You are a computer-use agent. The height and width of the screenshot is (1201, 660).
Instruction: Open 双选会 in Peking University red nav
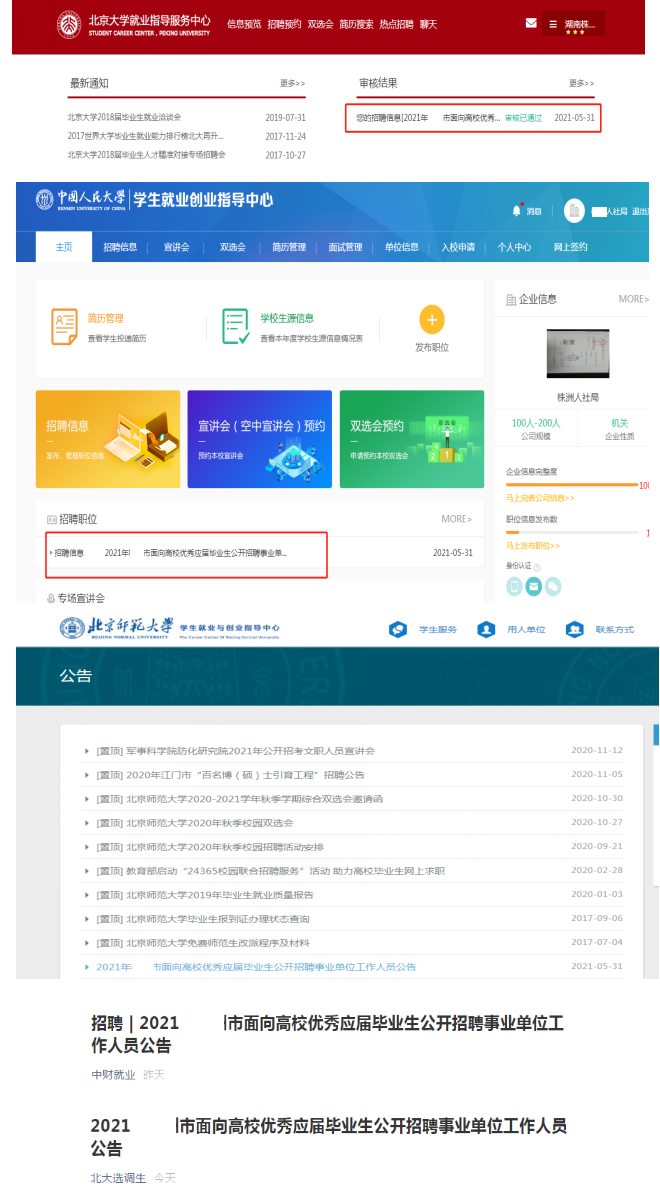click(320, 24)
